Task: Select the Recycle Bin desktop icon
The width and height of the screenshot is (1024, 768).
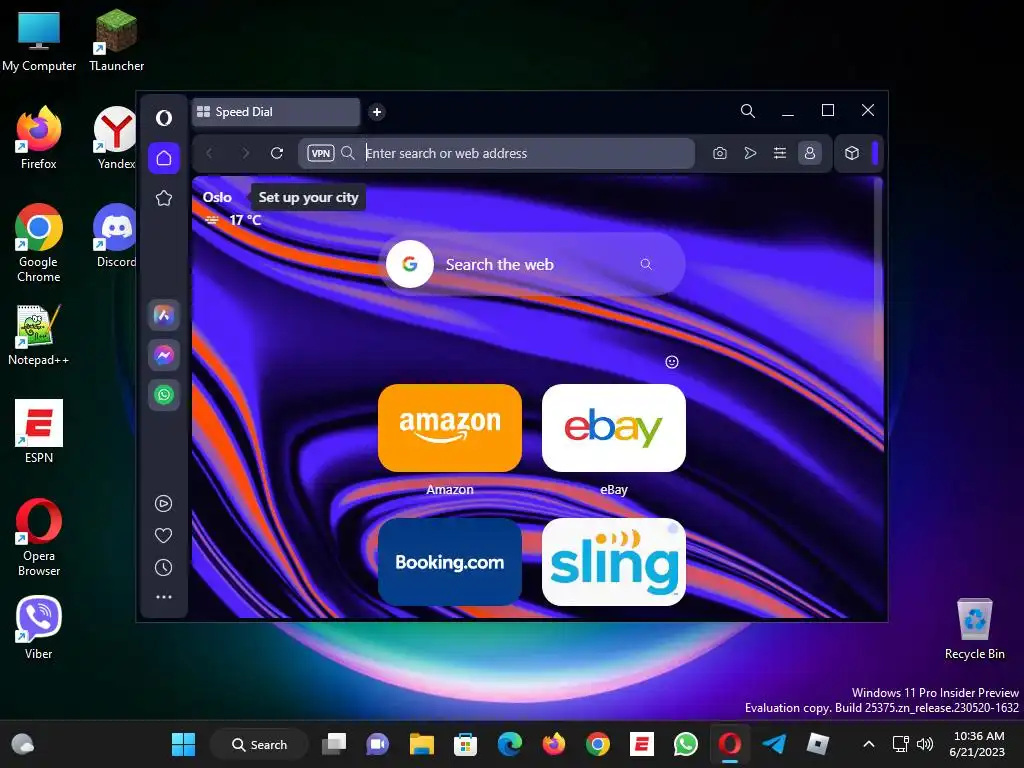Action: [974, 628]
